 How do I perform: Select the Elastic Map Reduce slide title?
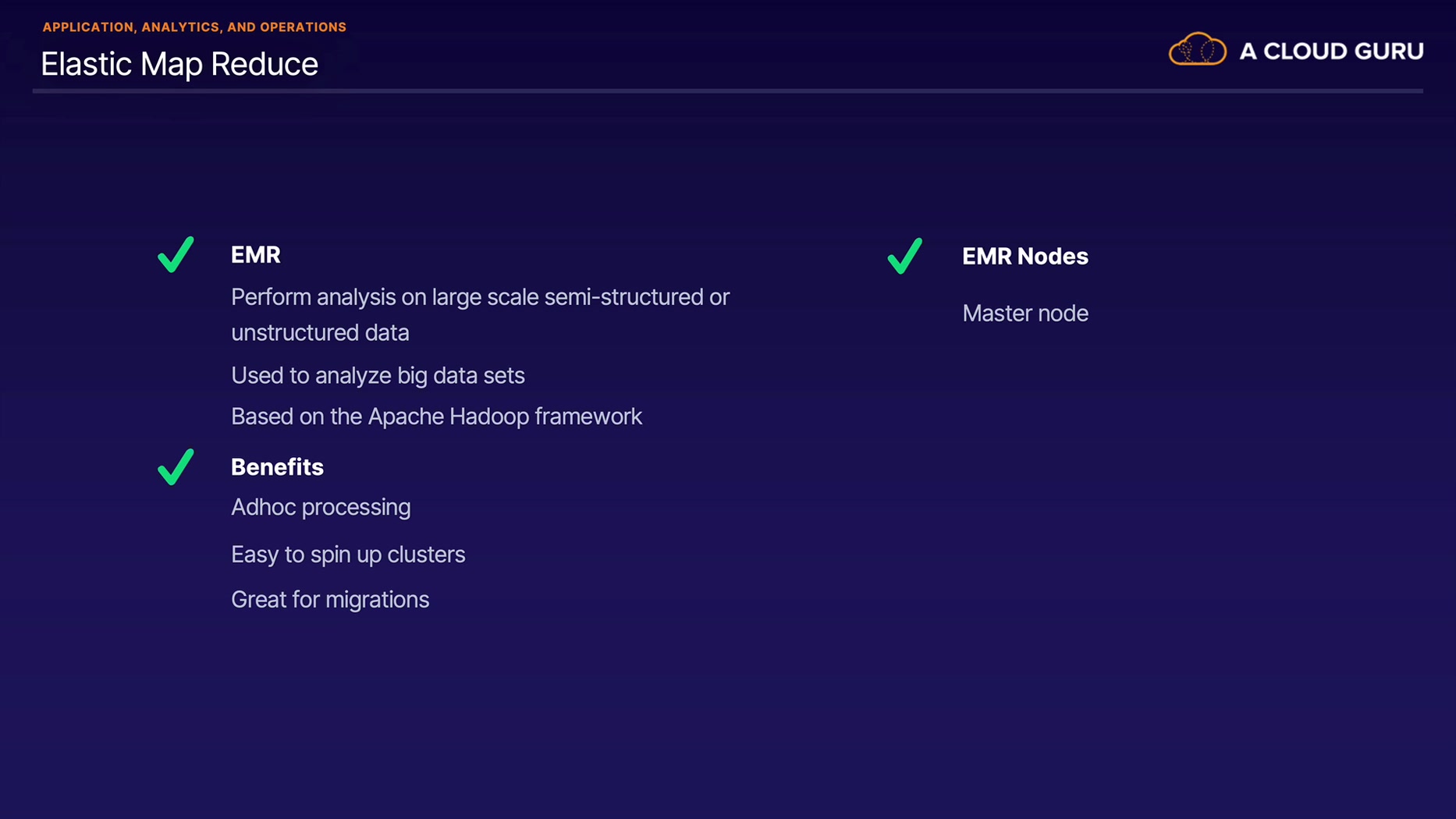pyautogui.click(x=179, y=64)
